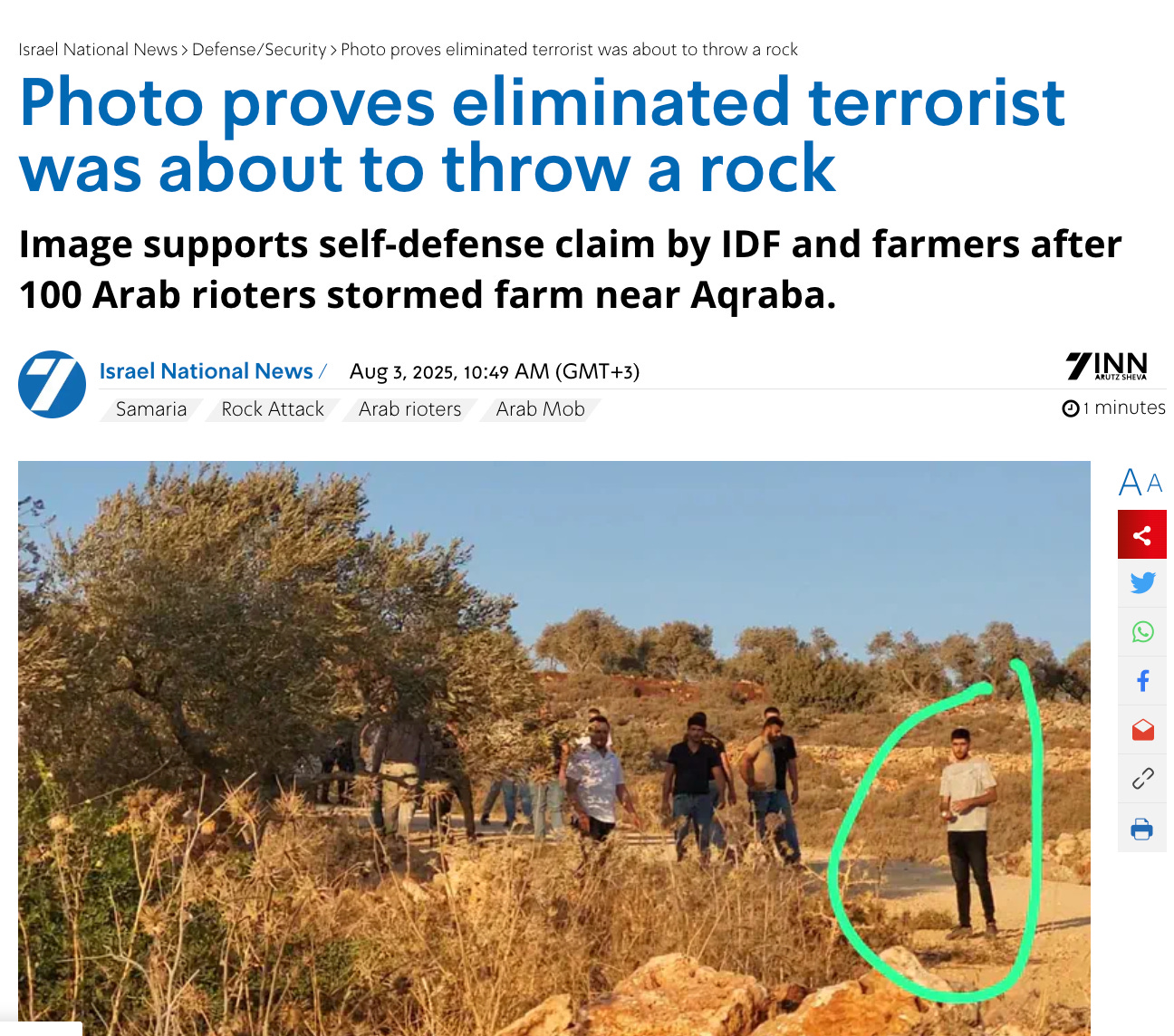
Task: Open the Samaria tag
Action: [x=151, y=409]
